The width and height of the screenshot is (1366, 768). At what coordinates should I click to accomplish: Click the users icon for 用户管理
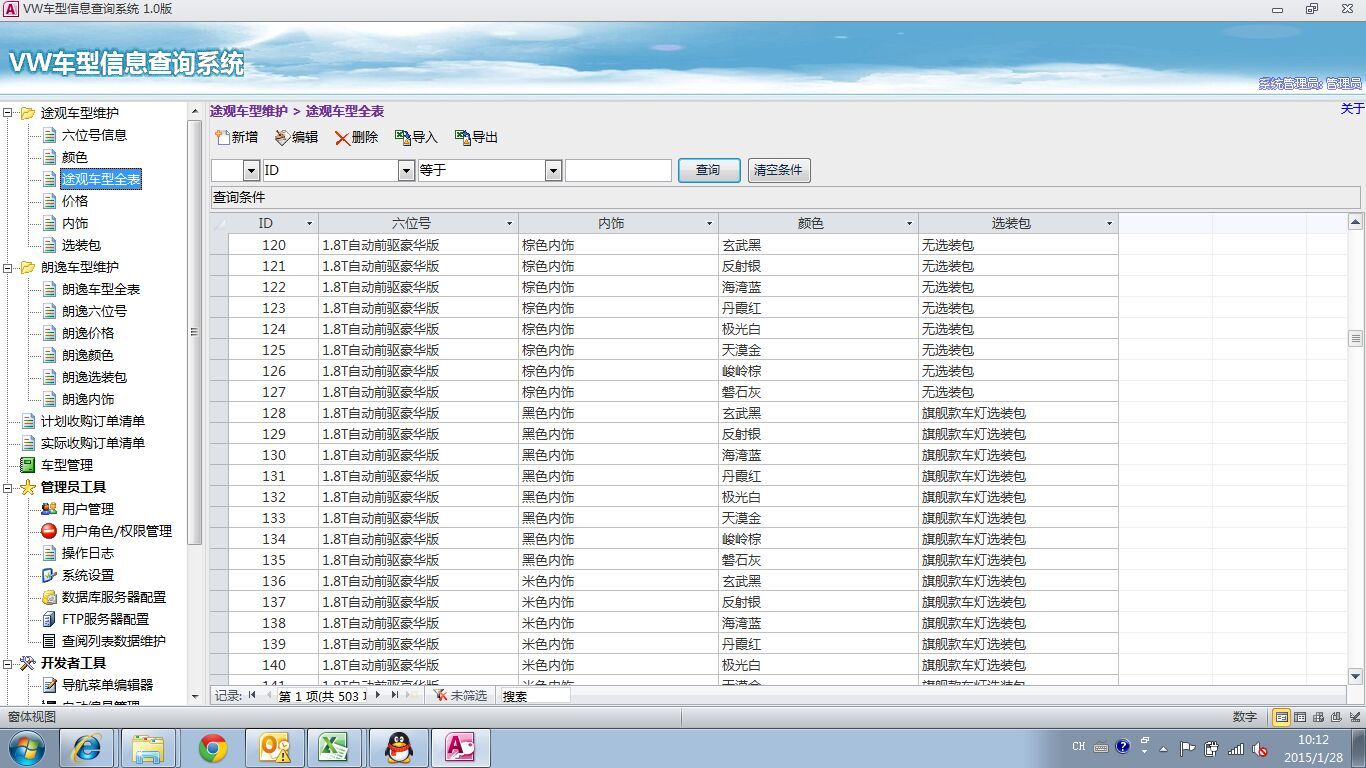[x=49, y=509]
